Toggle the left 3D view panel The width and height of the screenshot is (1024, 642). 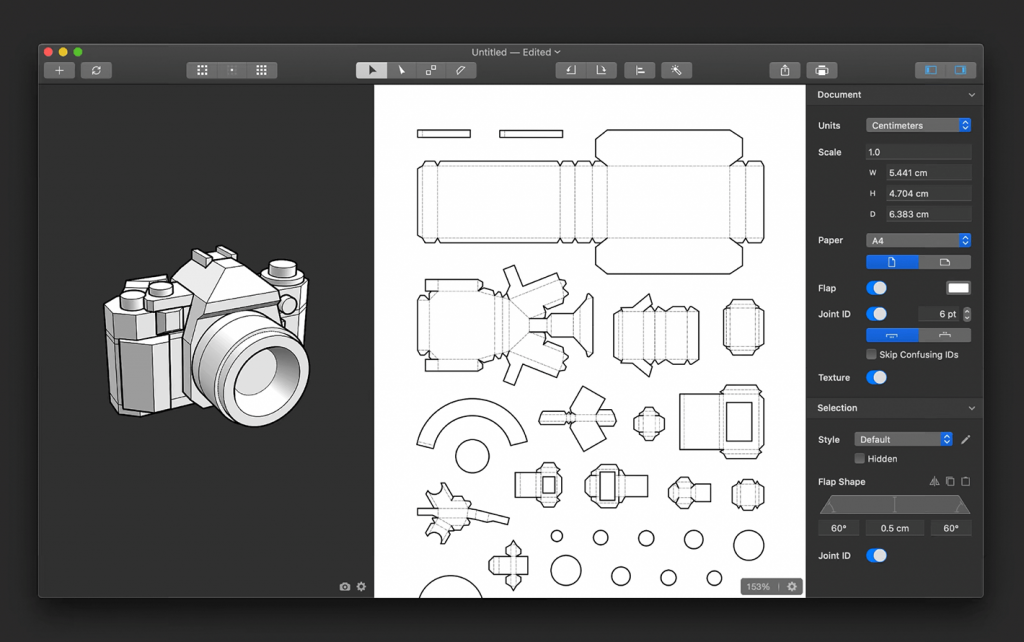(931, 71)
